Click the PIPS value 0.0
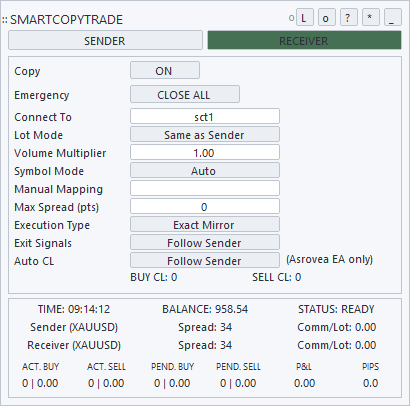Viewport: 410px width, 406px height. [x=370, y=383]
